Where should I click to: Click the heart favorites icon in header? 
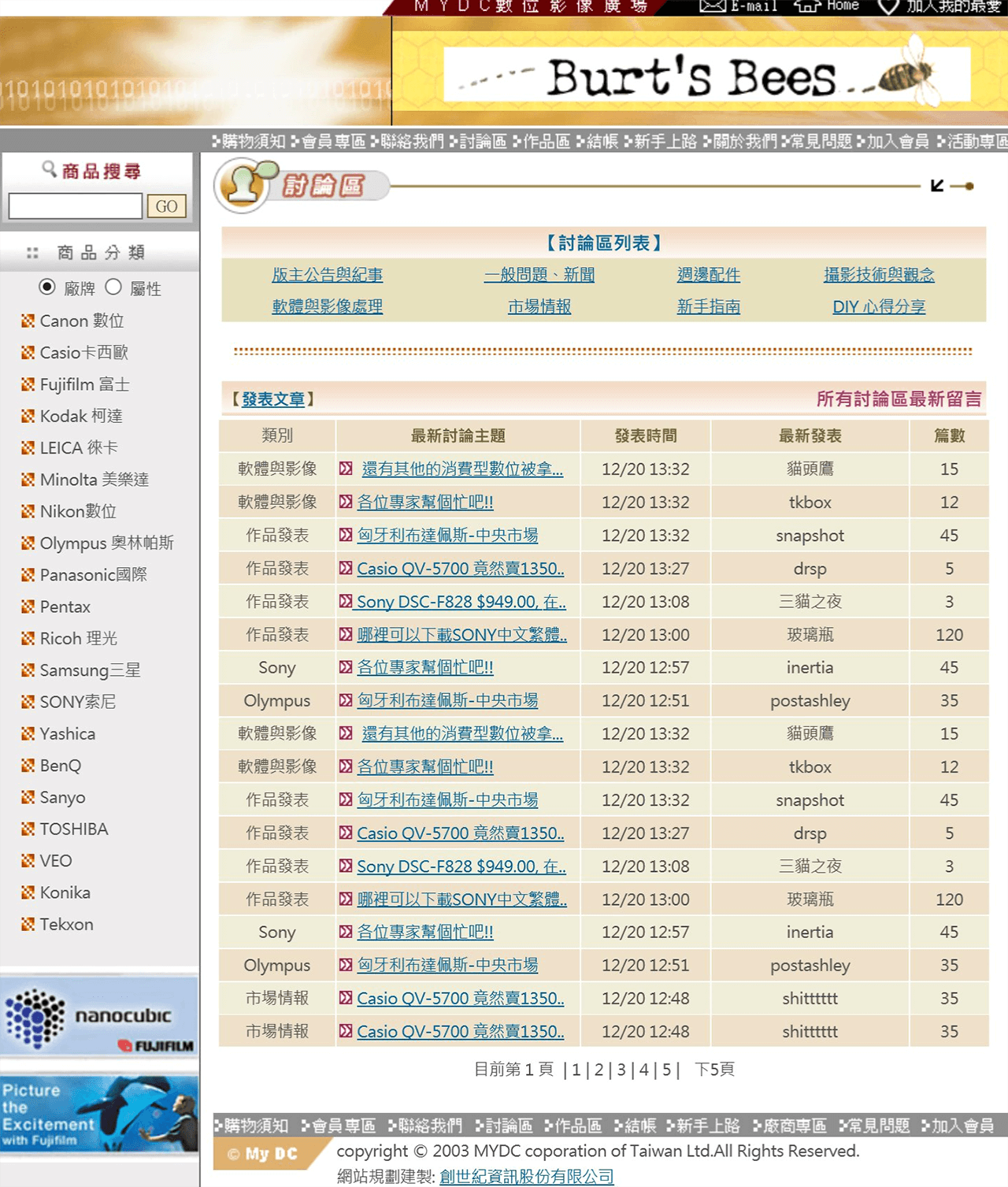click(x=888, y=6)
